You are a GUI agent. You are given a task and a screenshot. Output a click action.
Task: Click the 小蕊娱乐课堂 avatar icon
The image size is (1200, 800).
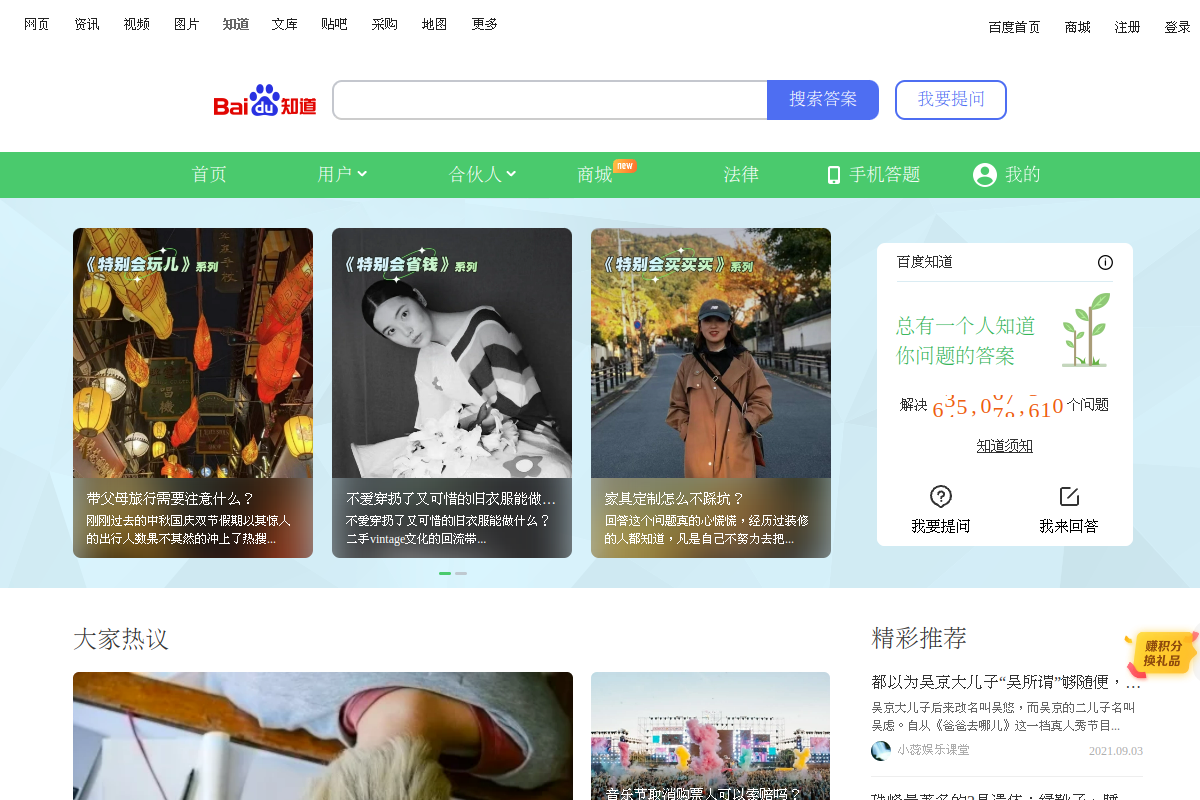pos(880,750)
